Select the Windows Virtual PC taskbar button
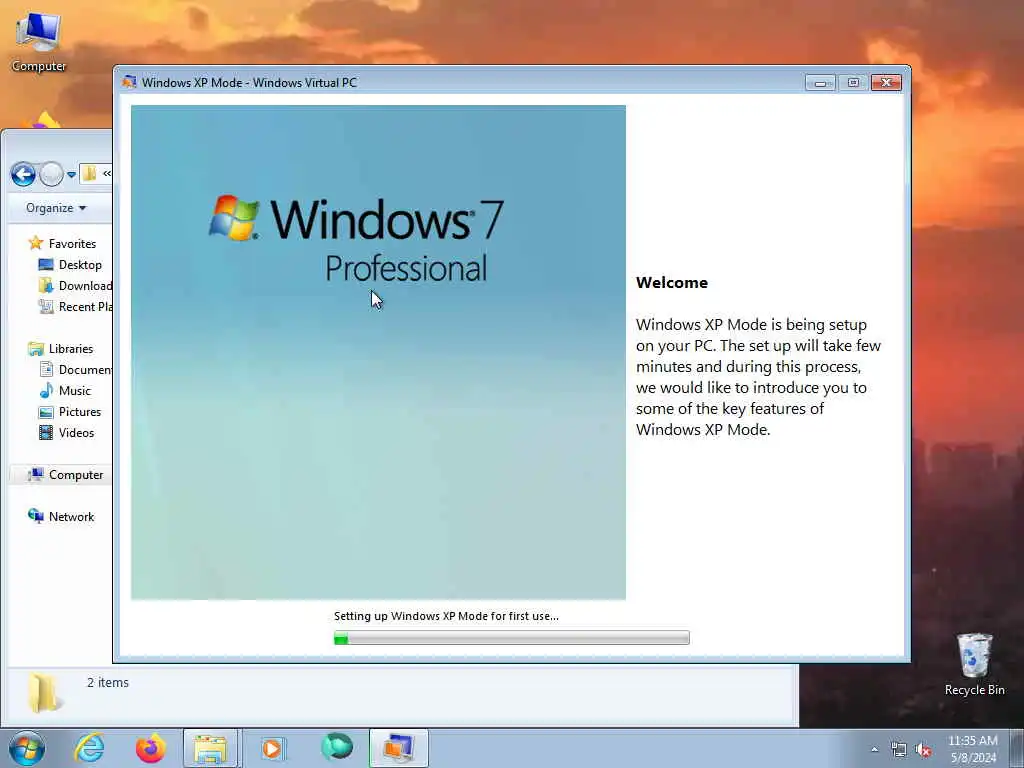1024x768 pixels. [x=398, y=748]
